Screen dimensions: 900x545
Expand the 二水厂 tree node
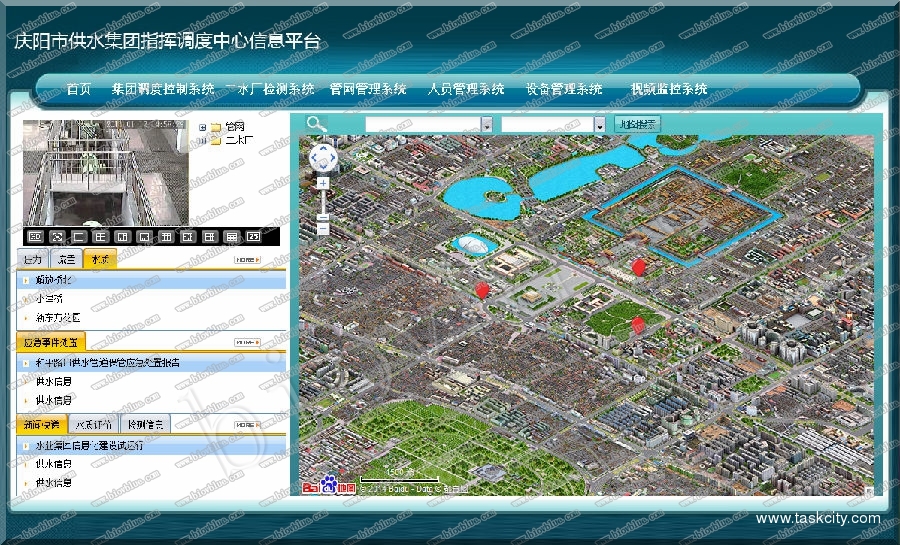(203, 141)
